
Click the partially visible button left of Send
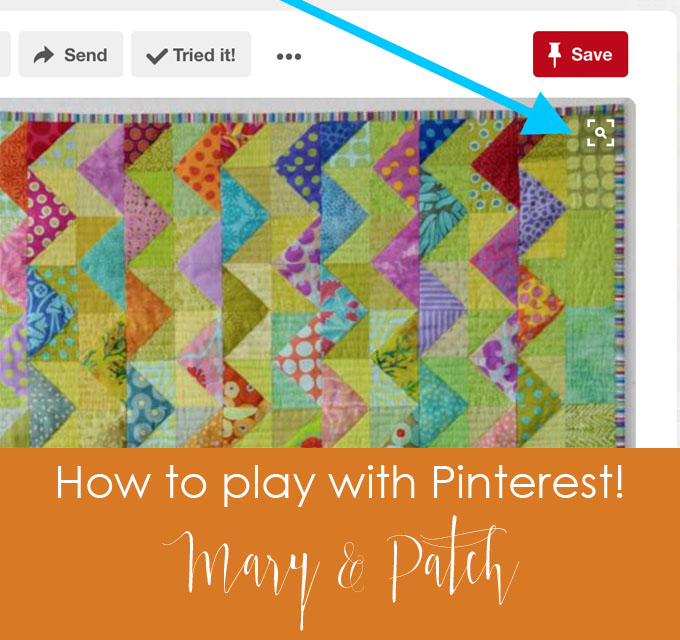(5, 54)
